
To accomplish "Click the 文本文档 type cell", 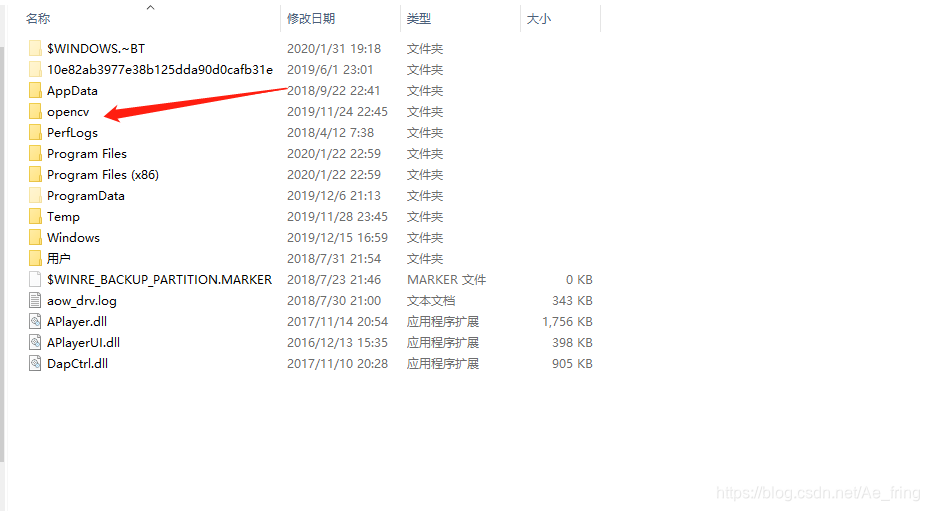I will pos(431,301).
